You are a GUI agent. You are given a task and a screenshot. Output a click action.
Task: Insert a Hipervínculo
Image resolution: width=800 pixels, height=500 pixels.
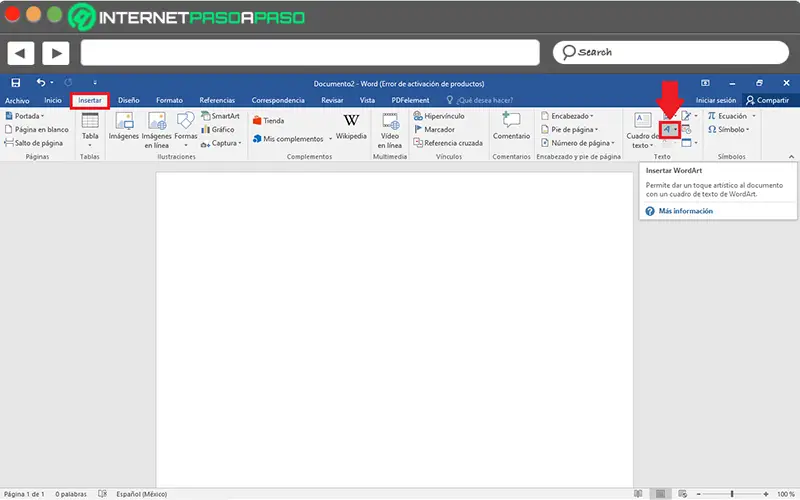point(439,116)
